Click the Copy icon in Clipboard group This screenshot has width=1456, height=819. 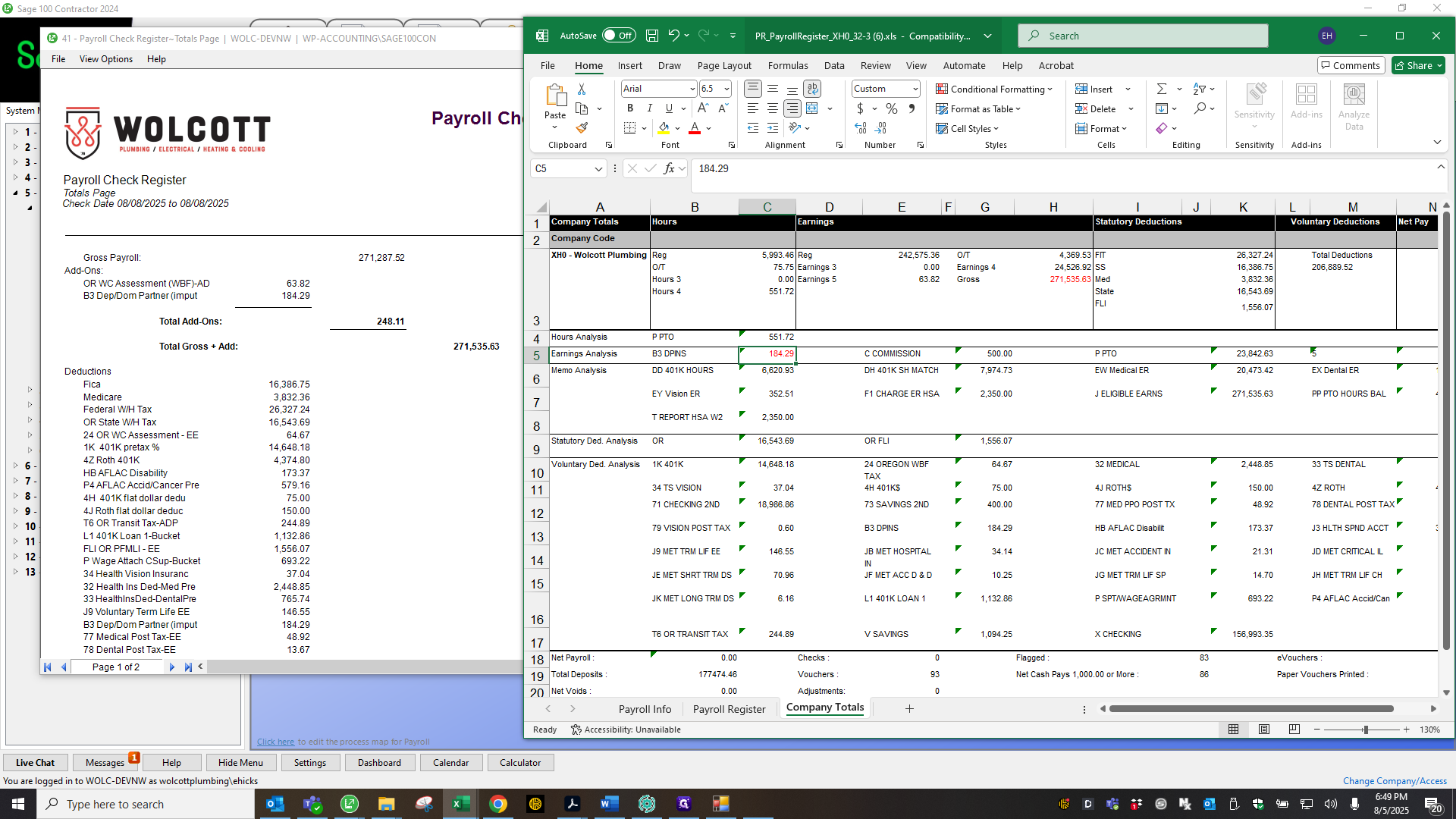[582, 108]
